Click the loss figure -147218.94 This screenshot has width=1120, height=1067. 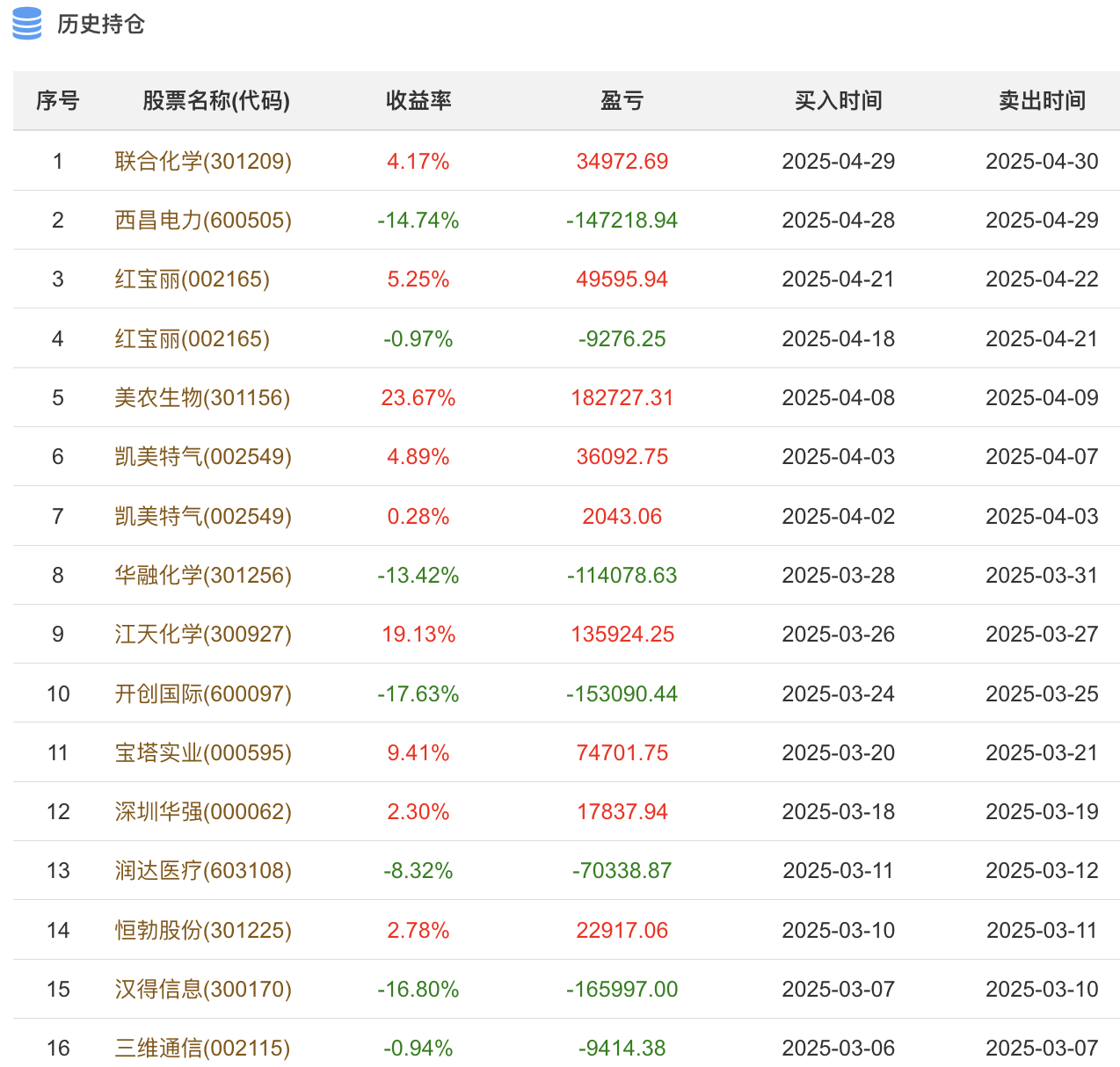[622, 221]
